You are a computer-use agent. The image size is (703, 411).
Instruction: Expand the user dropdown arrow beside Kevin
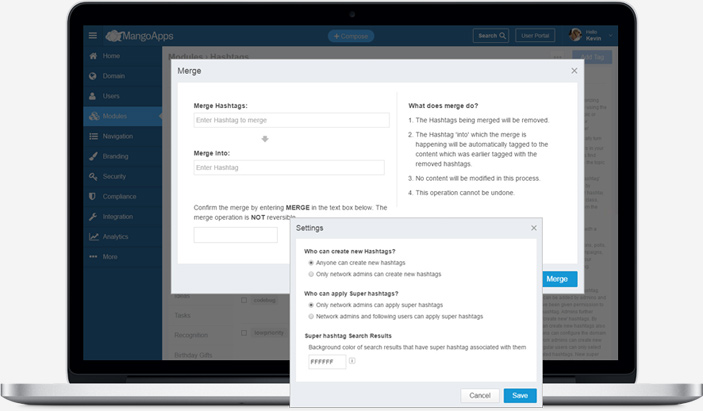610,35
